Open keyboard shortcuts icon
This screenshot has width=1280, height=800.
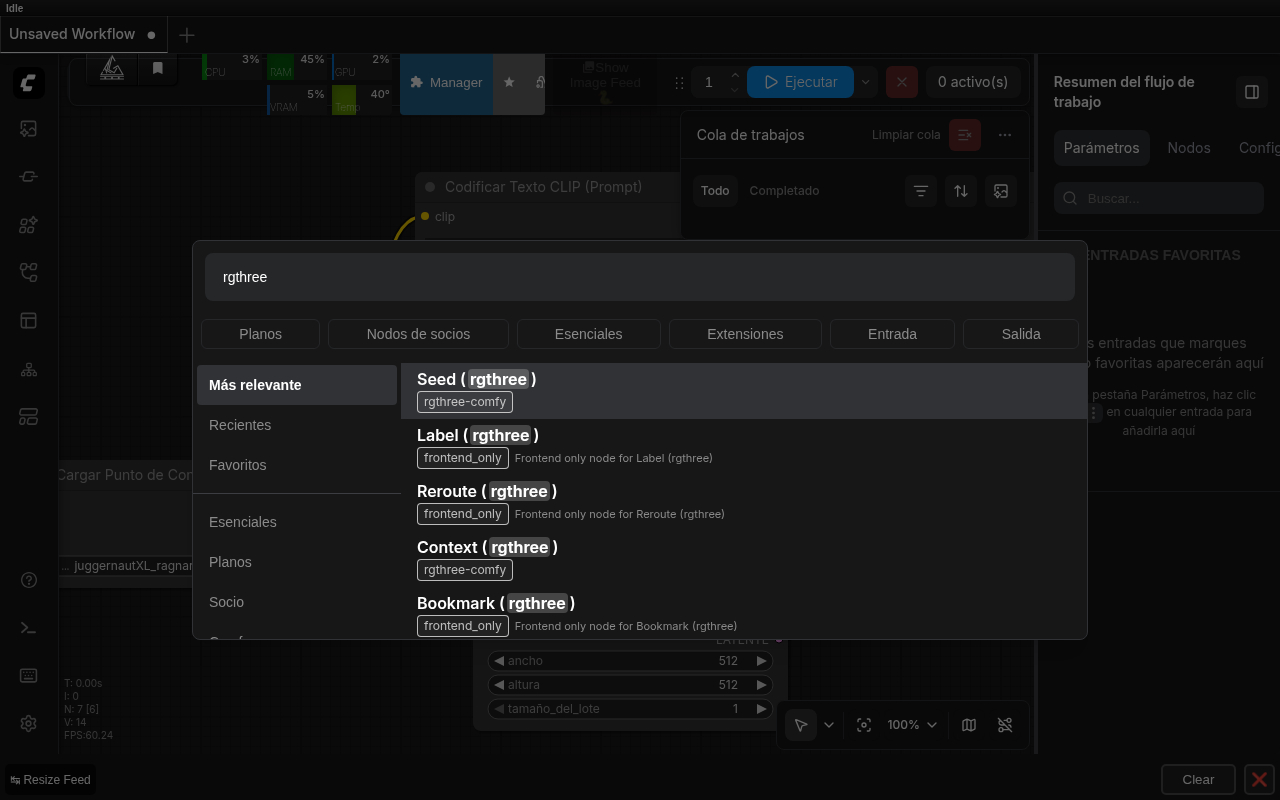pos(29,676)
